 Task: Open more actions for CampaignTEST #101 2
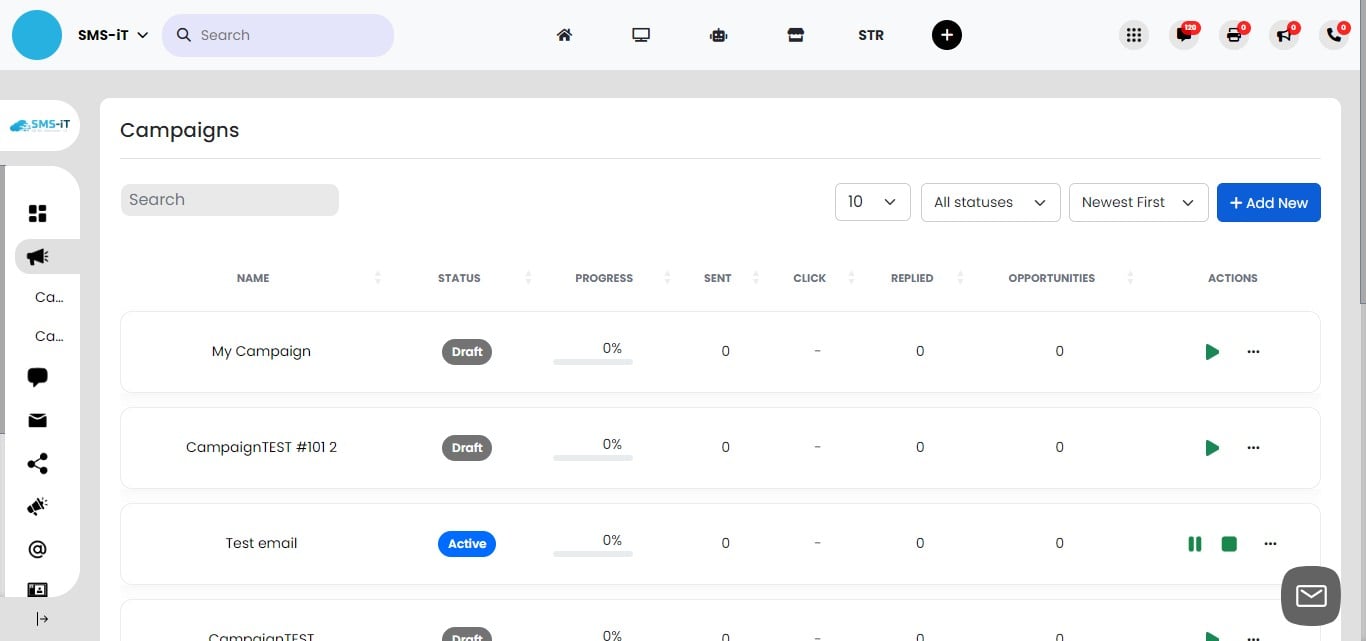(1253, 448)
